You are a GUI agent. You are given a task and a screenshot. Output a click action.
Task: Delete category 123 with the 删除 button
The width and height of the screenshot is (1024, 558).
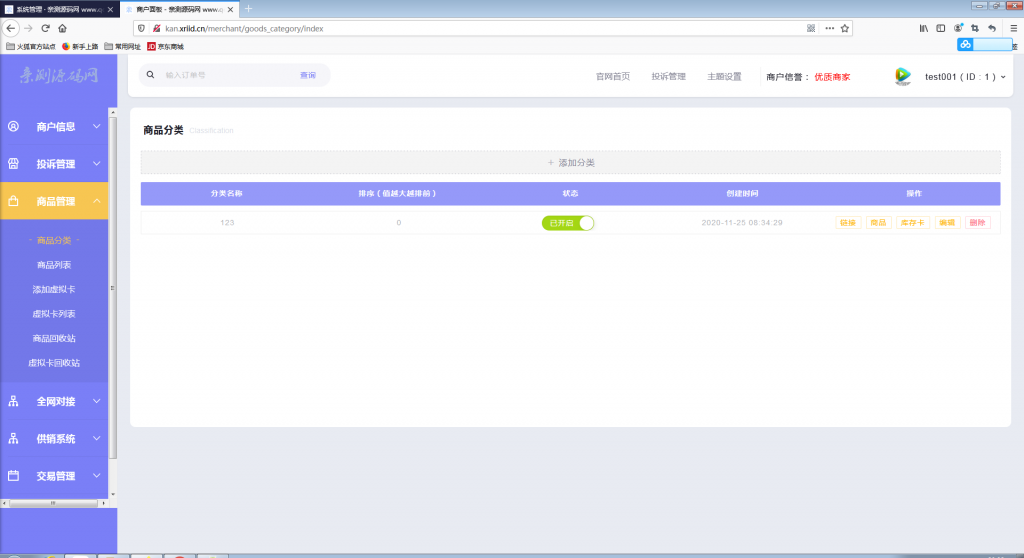977,223
